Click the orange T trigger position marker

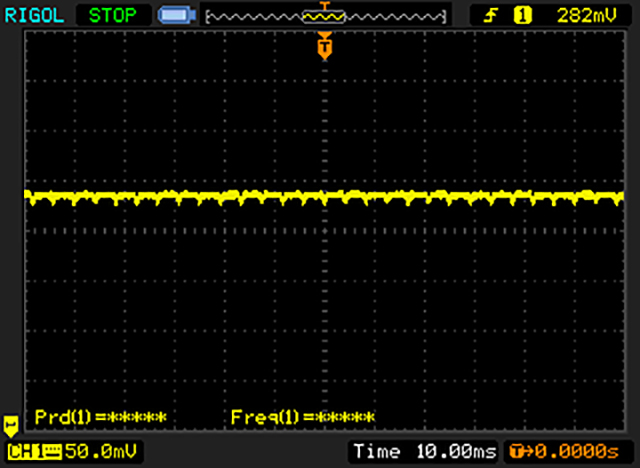pos(324,46)
